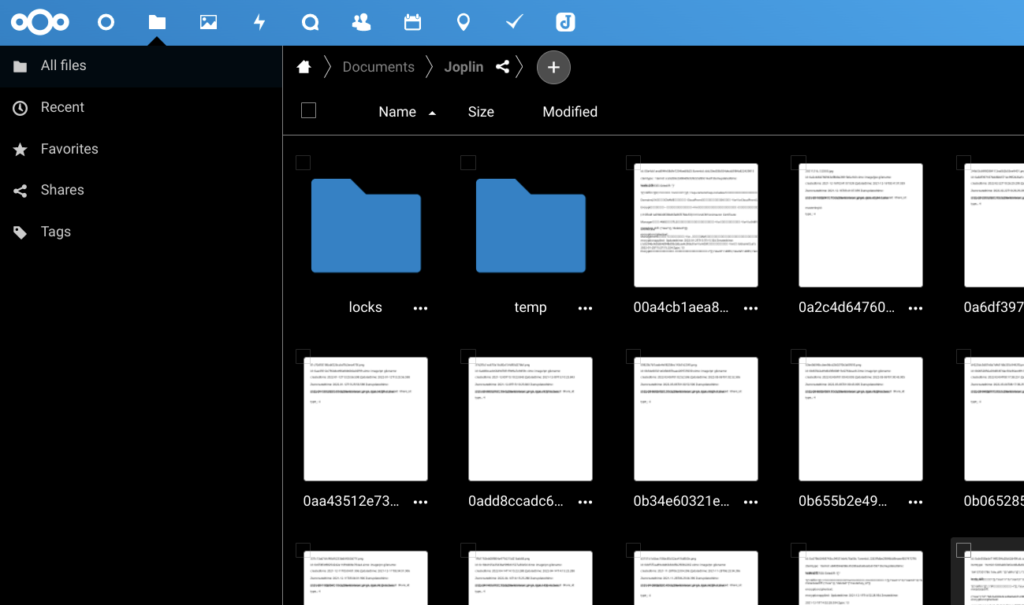Open the Talk chat icon
1024x605 pixels.
[x=310, y=22]
